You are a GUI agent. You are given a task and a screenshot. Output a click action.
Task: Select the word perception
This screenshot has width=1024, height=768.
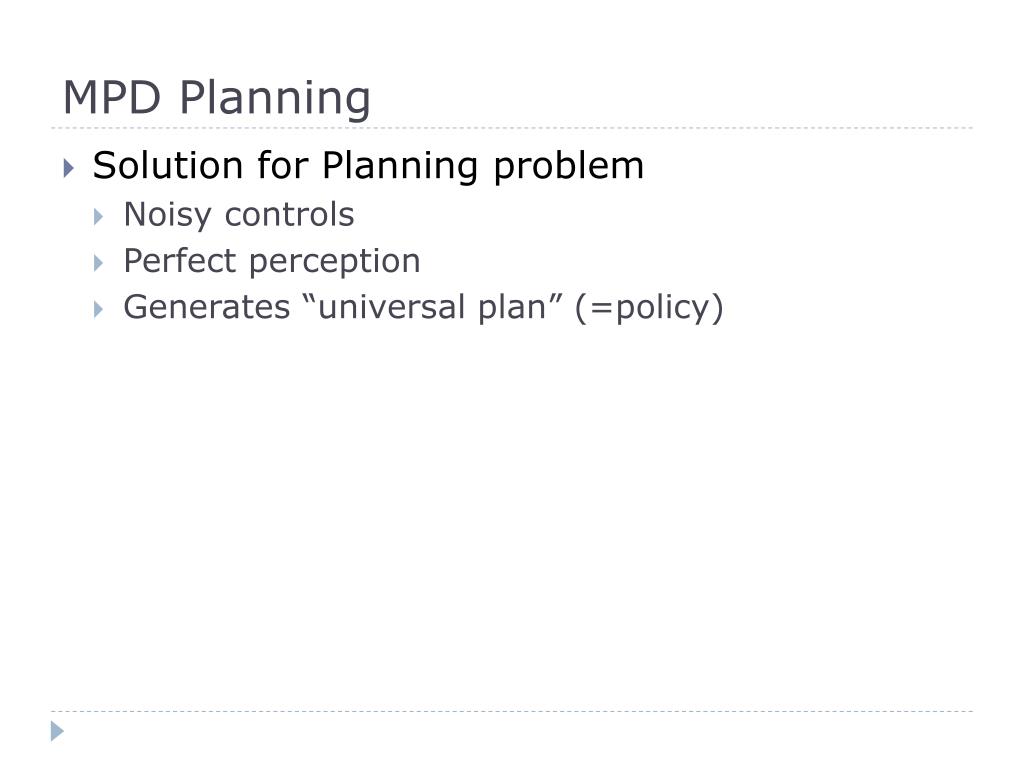(x=335, y=263)
